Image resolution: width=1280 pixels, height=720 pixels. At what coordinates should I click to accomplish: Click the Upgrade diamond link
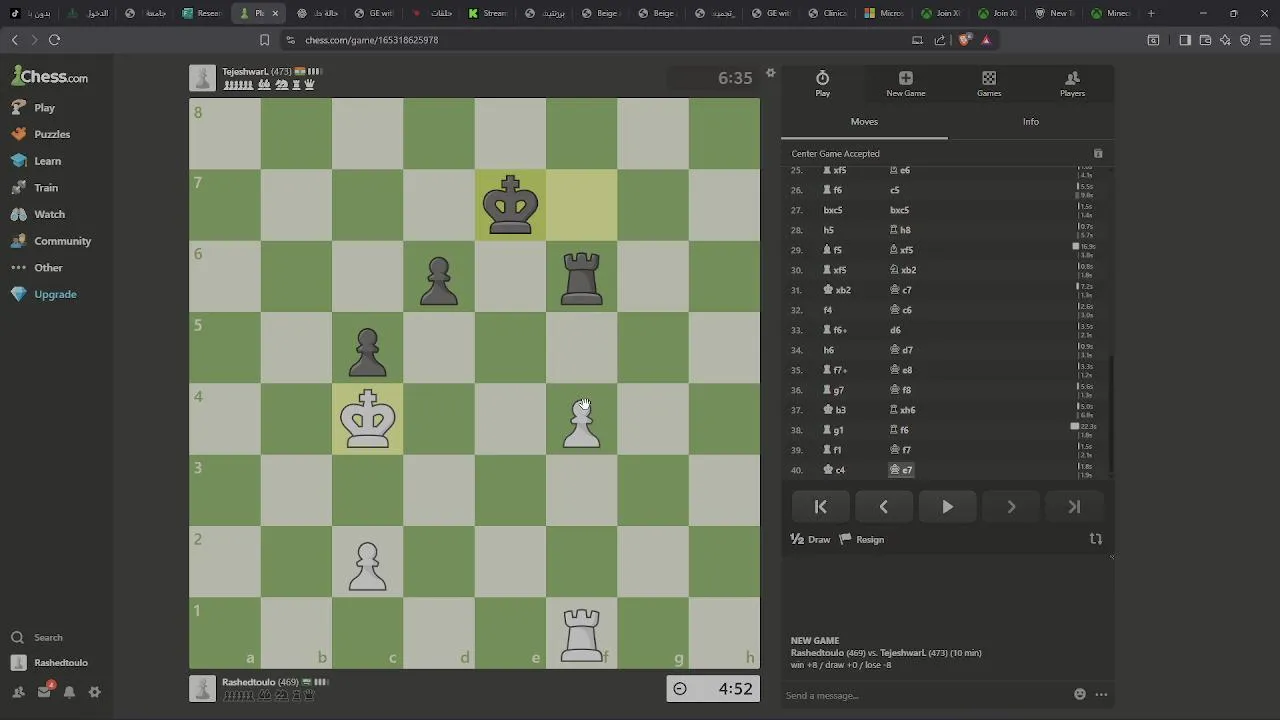44,294
